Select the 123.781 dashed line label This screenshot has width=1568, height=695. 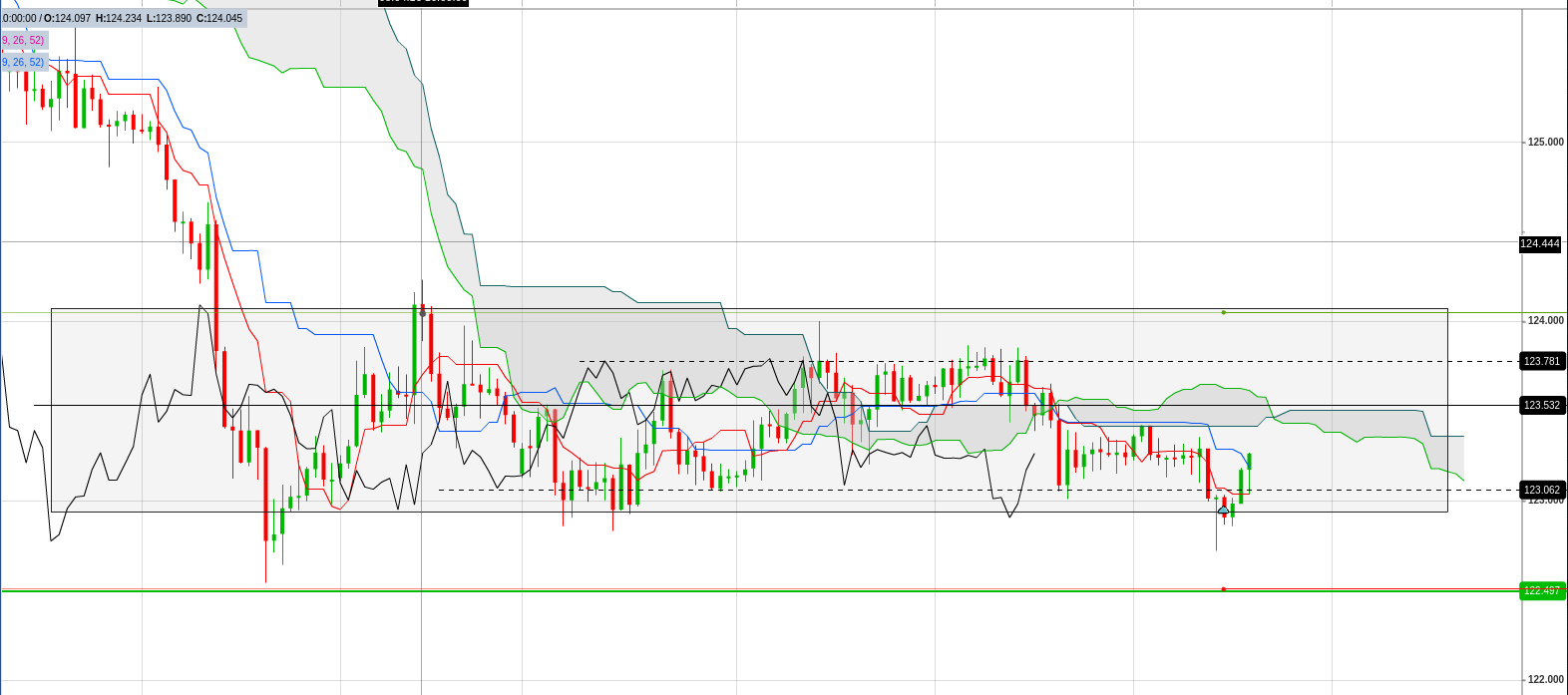pos(1542,361)
